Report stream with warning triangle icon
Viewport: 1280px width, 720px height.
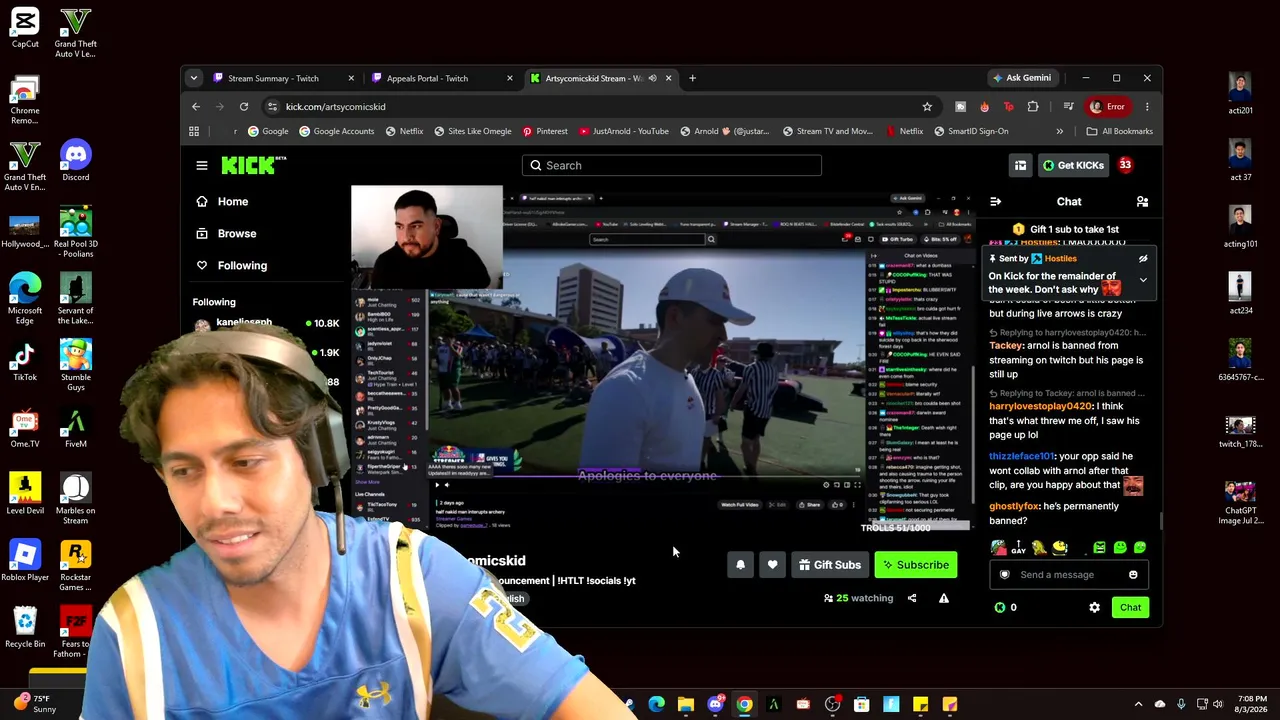[943, 598]
